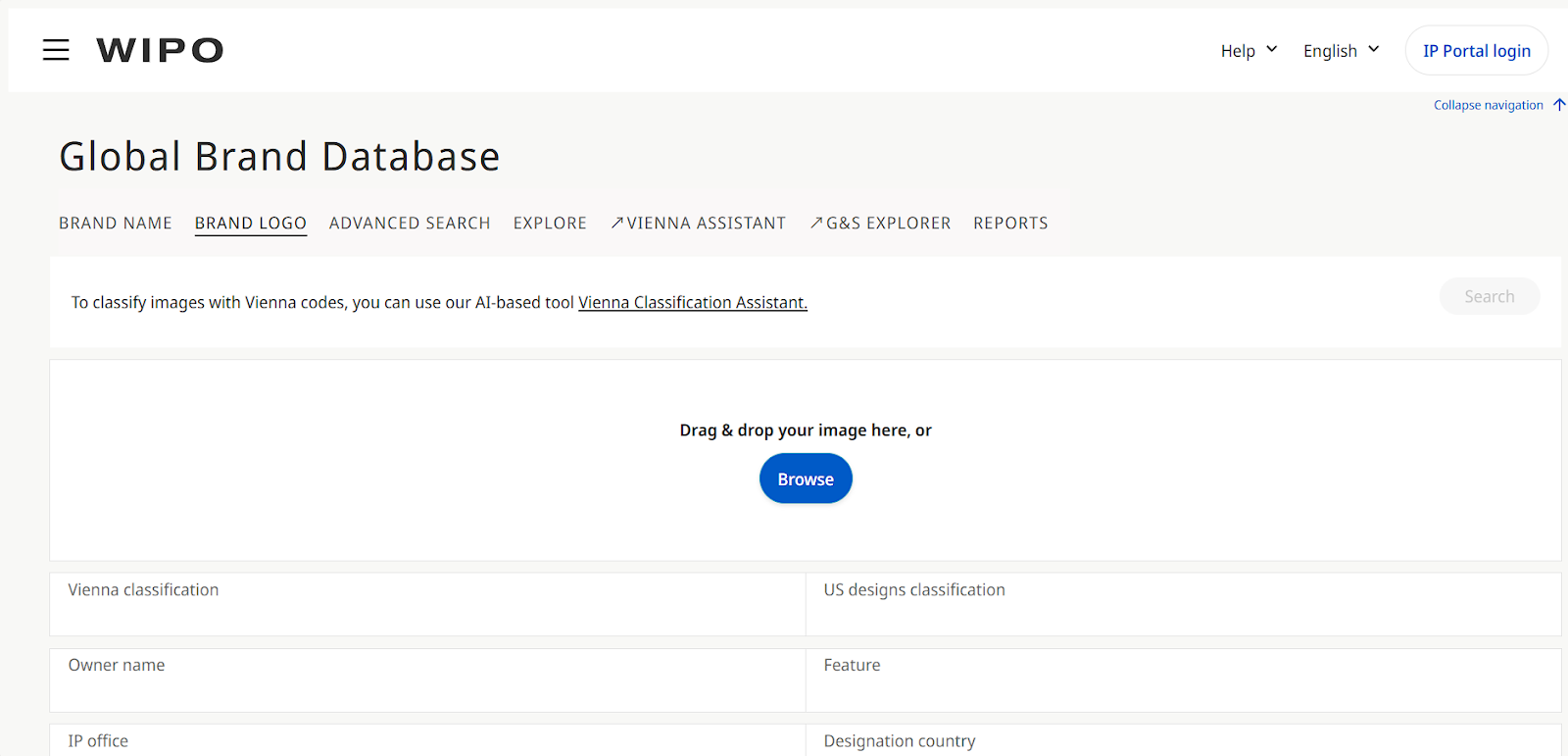Open the Advanced Search tab
The image size is (1568, 756).
(x=410, y=224)
